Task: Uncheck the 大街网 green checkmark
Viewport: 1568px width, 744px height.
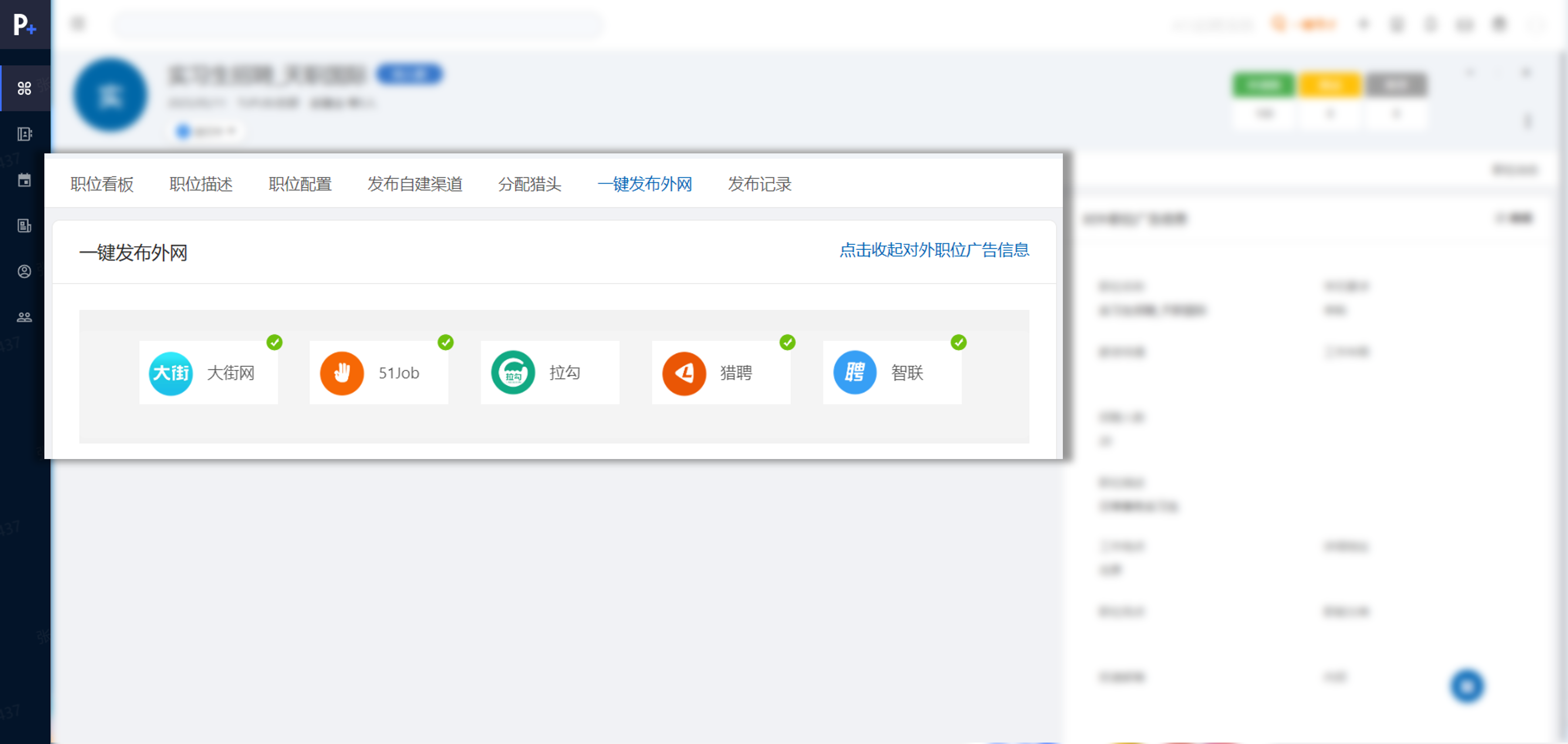Action: pos(274,343)
